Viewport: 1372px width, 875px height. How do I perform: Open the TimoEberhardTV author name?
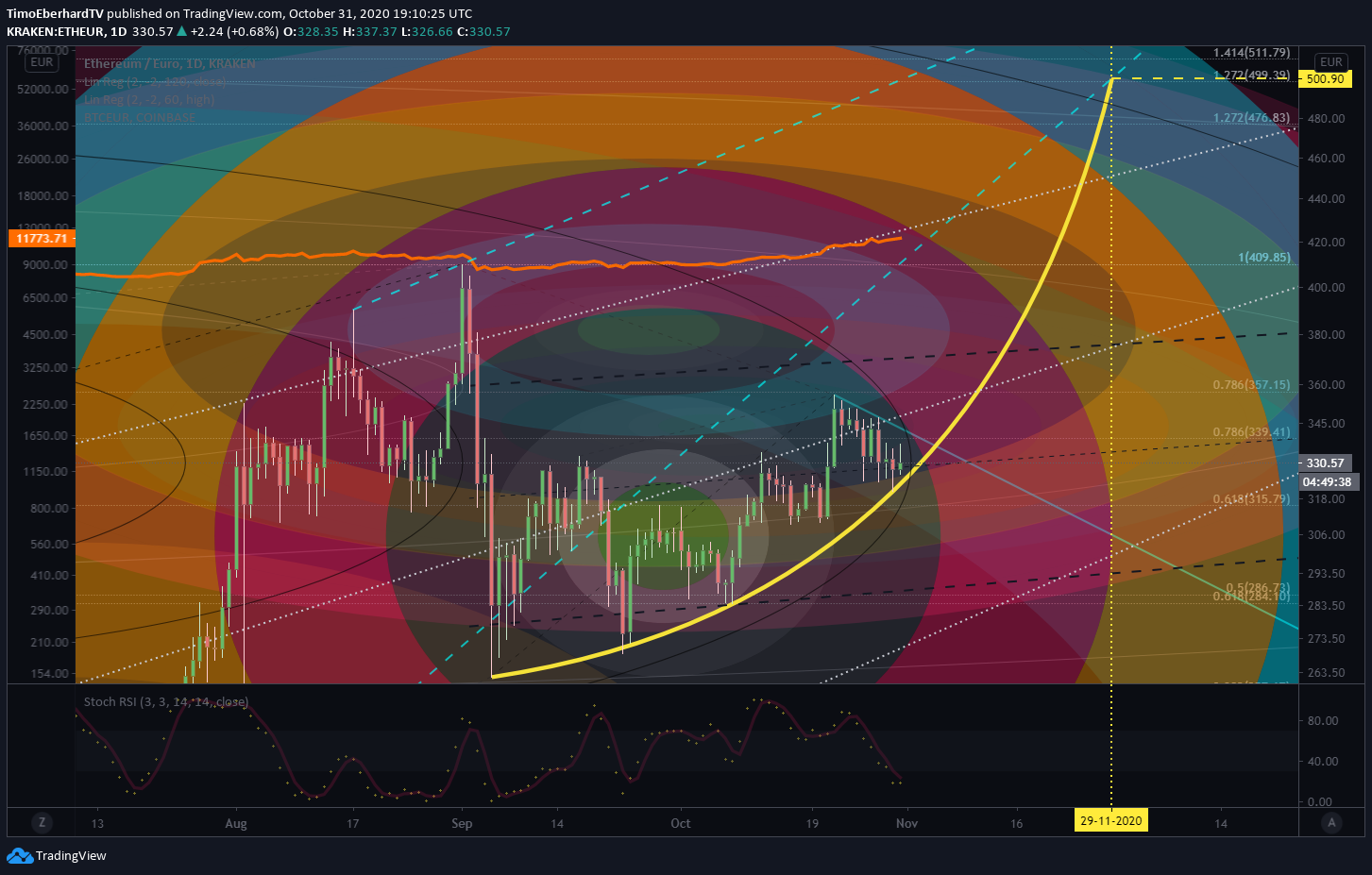55,14
